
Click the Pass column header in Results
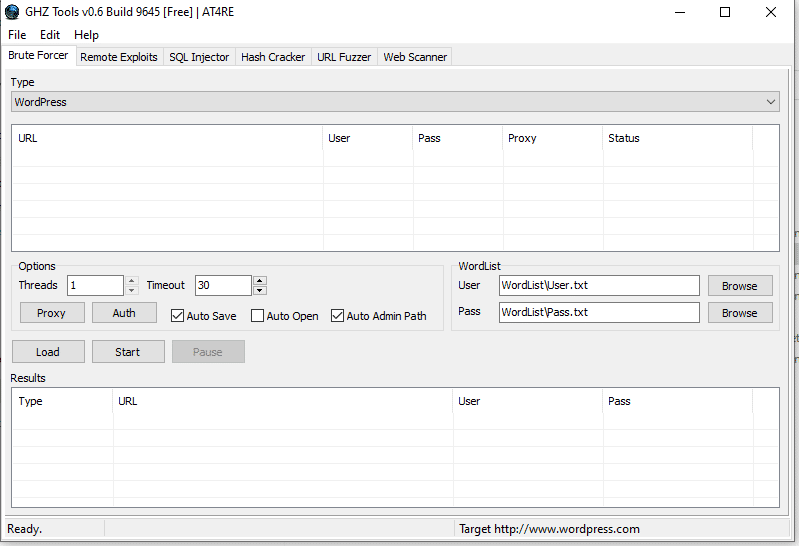tap(677, 401)
